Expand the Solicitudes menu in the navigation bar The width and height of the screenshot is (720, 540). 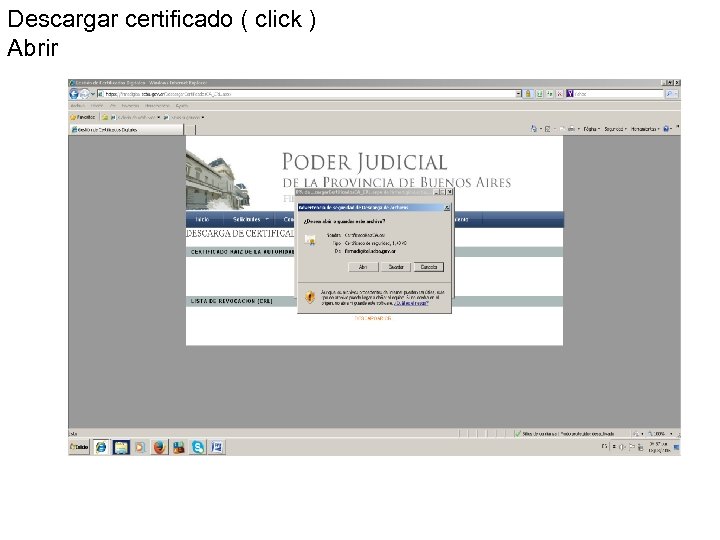pyautogui.click(x=250, y=219)
